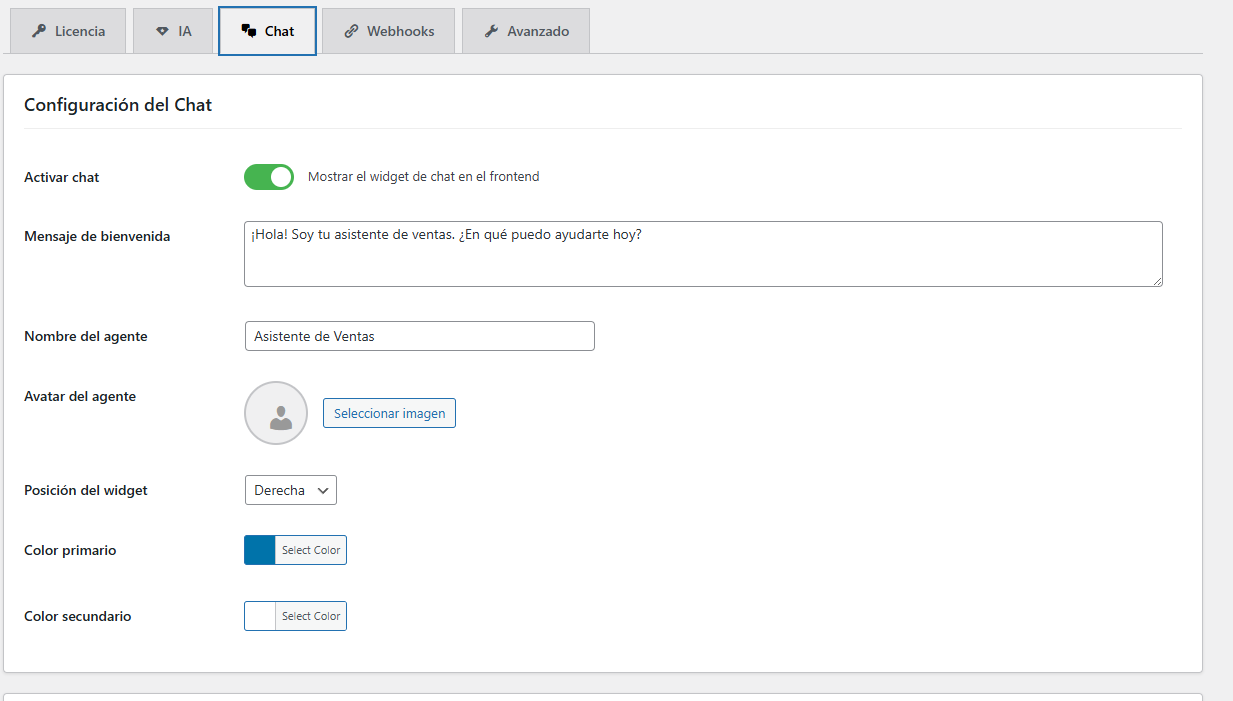1233x701 pixels.
Task: Click the diamond icon on IA tab
Action: (162, 31)
